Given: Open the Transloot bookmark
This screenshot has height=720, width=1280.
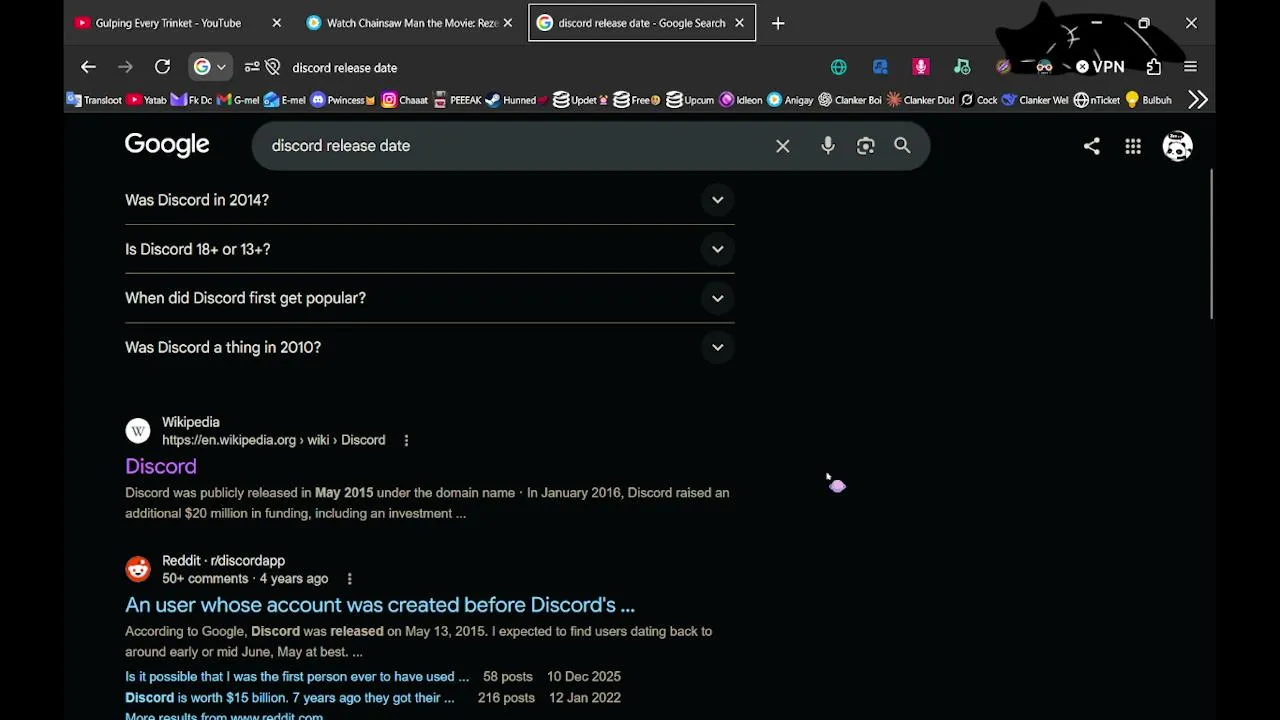Looking at the screenshot, I should 94,100.
